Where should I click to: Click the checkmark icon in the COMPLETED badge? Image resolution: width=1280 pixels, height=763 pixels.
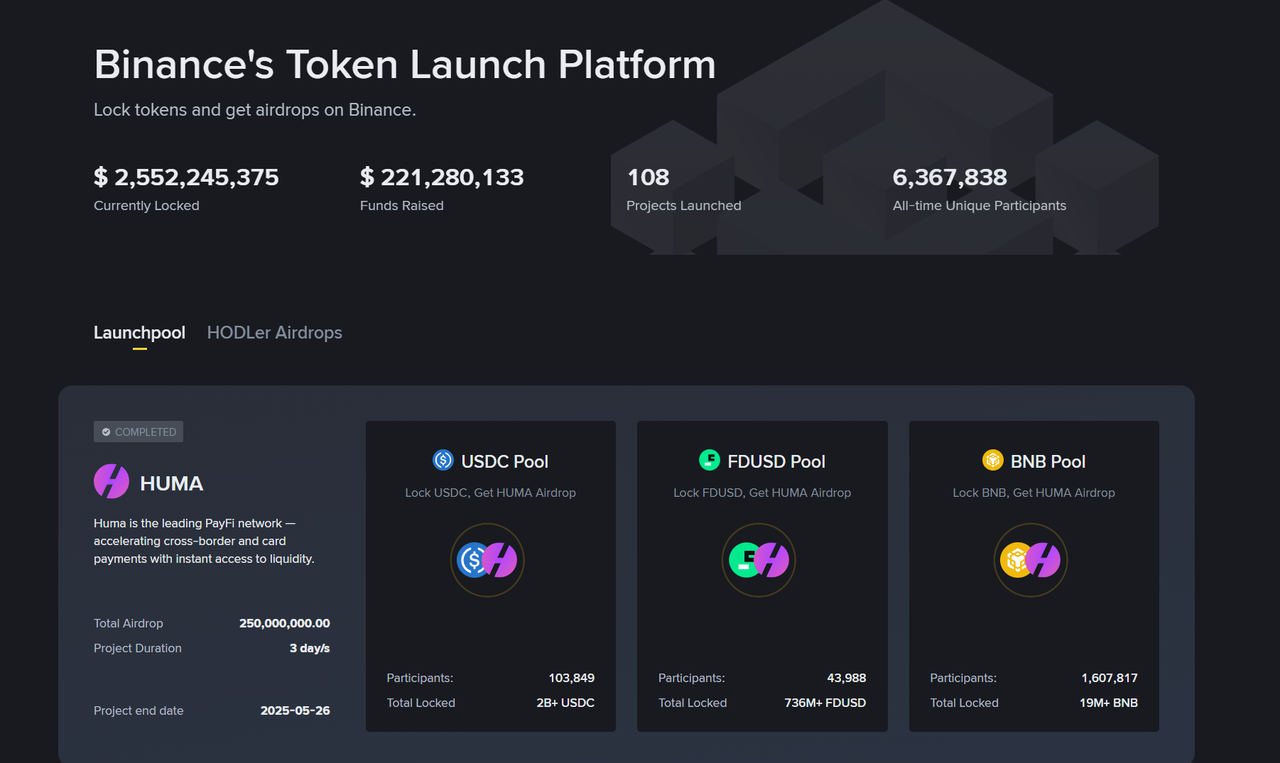point(106,432)
